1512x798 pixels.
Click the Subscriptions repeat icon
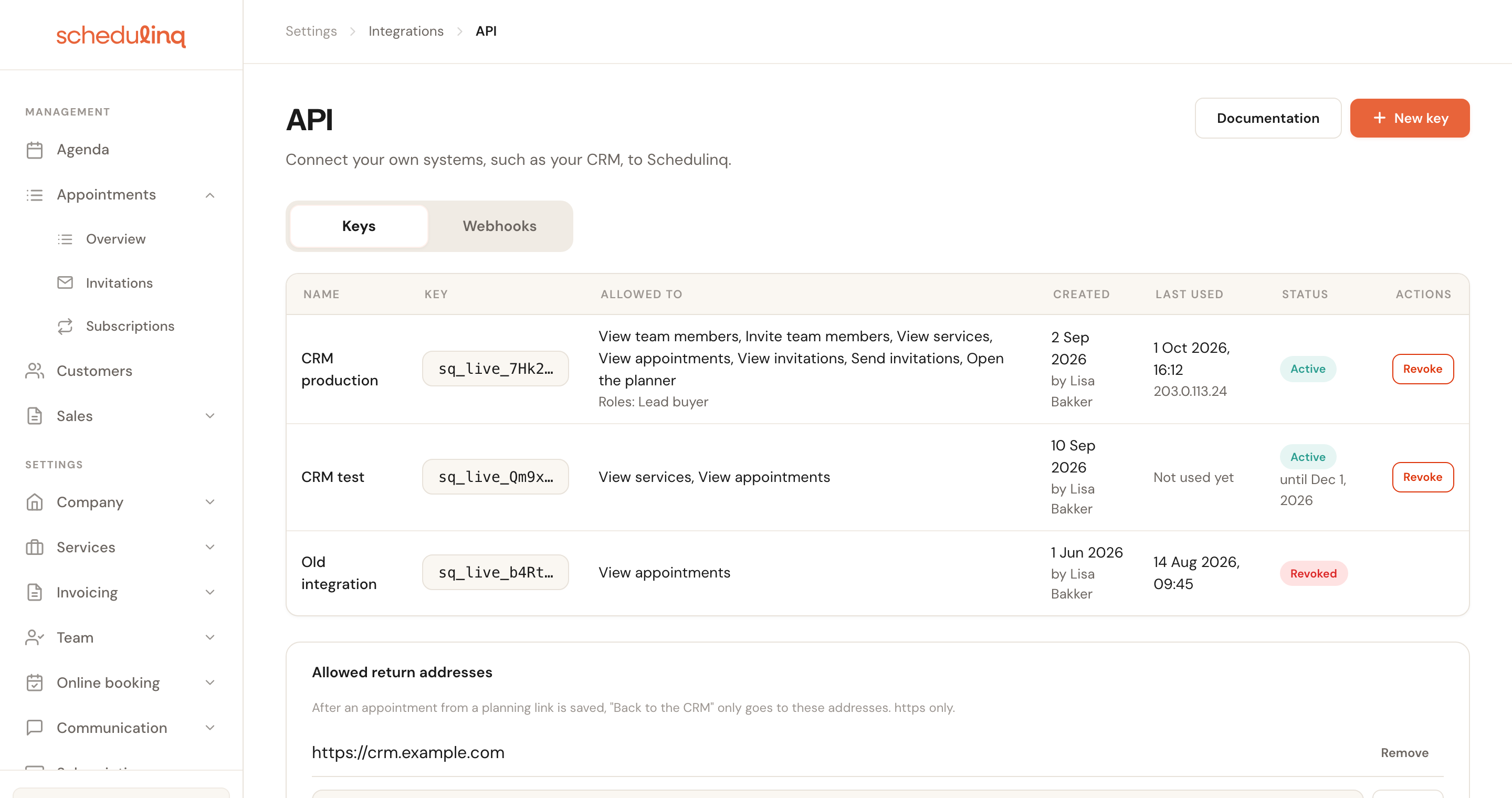point(65,326)
